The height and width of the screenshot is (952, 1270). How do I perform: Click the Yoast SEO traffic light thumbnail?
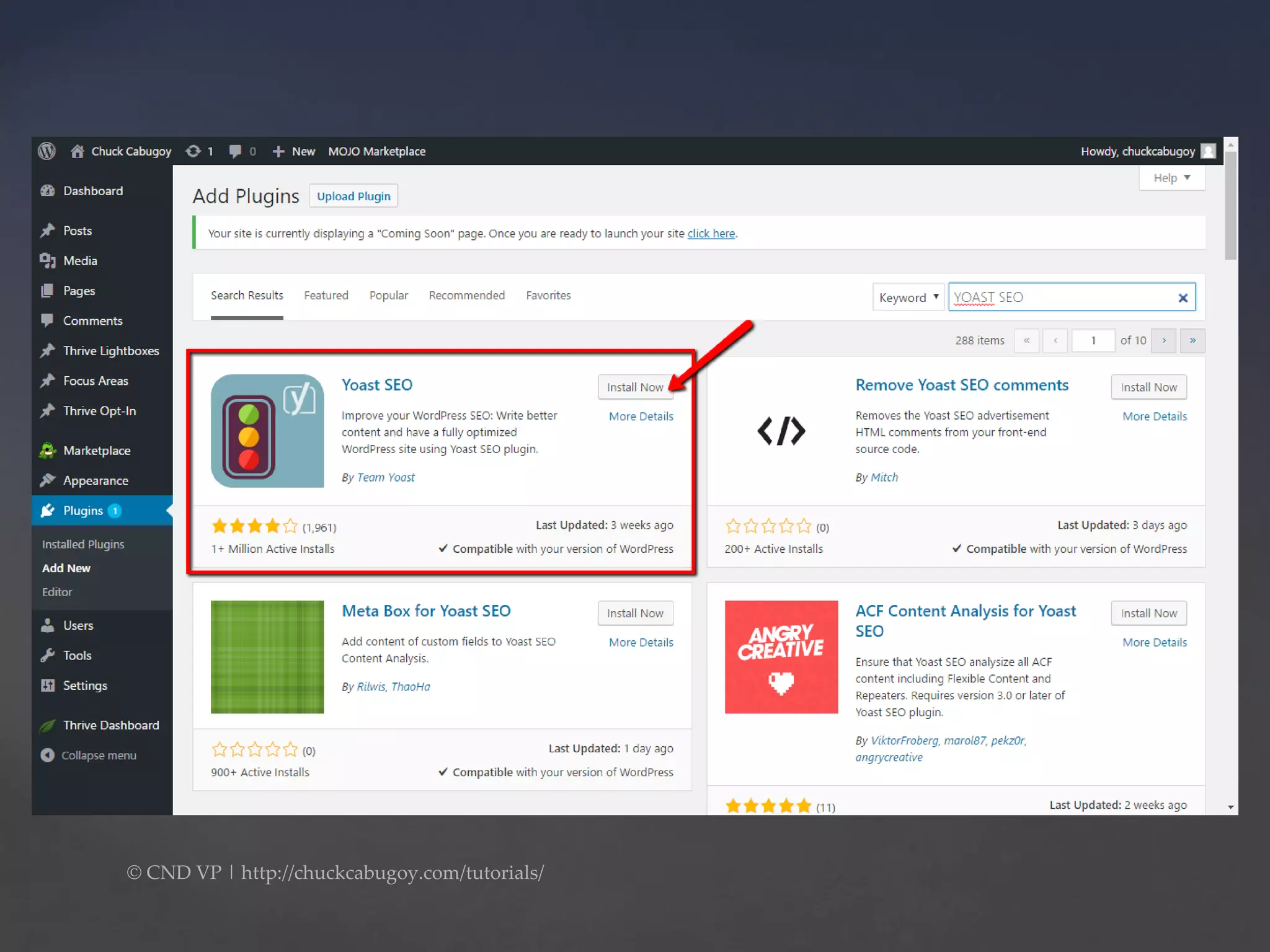pyautogui.click(x=267, y=431)
